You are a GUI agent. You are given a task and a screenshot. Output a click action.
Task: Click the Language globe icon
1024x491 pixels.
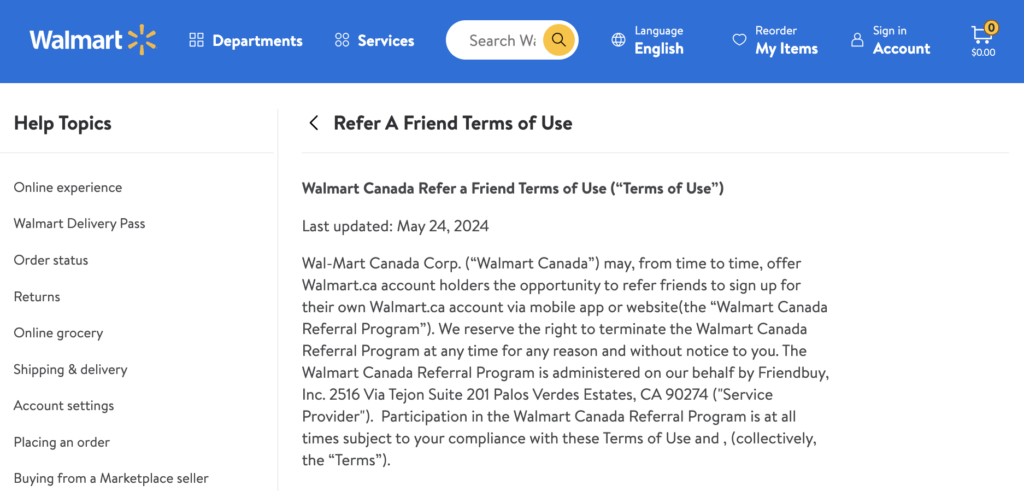tap(618, 40)
